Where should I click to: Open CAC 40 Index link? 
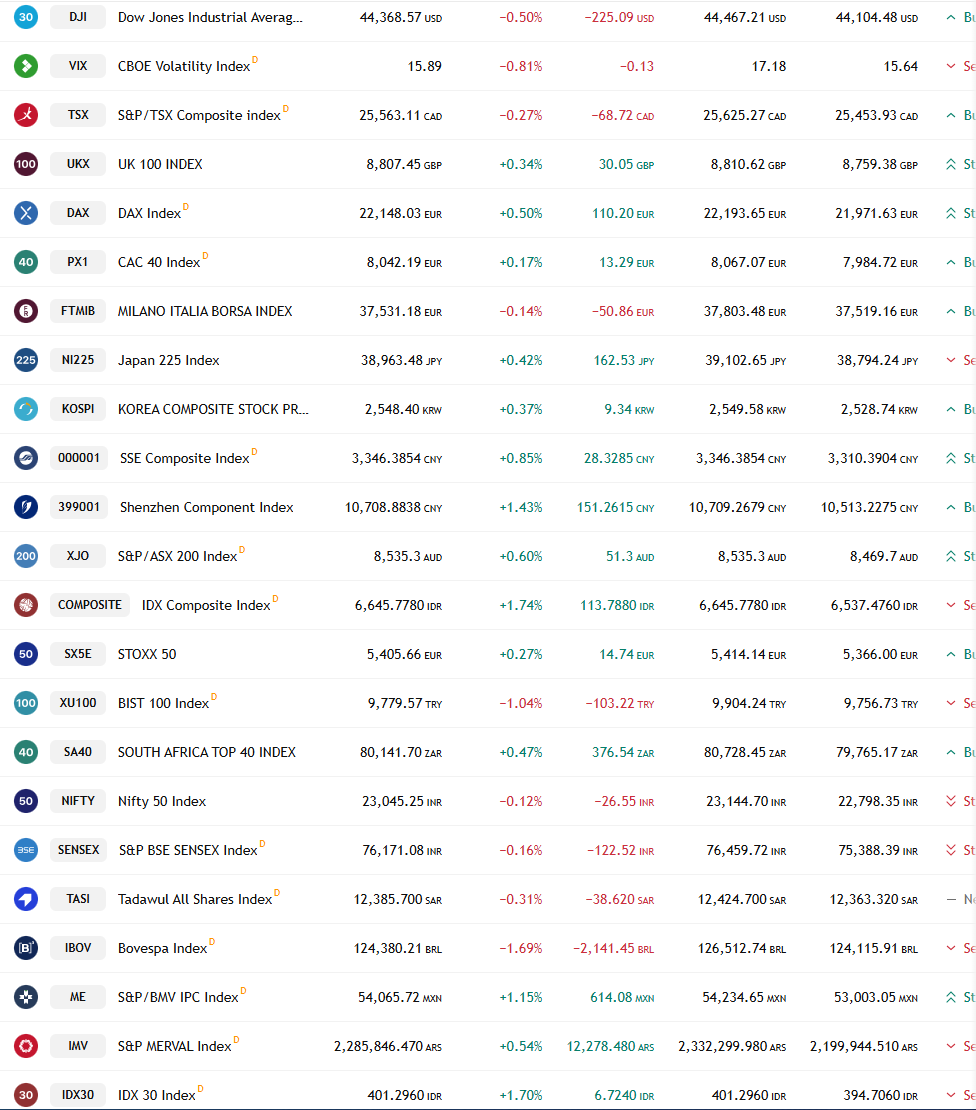(x=159, y=263)
